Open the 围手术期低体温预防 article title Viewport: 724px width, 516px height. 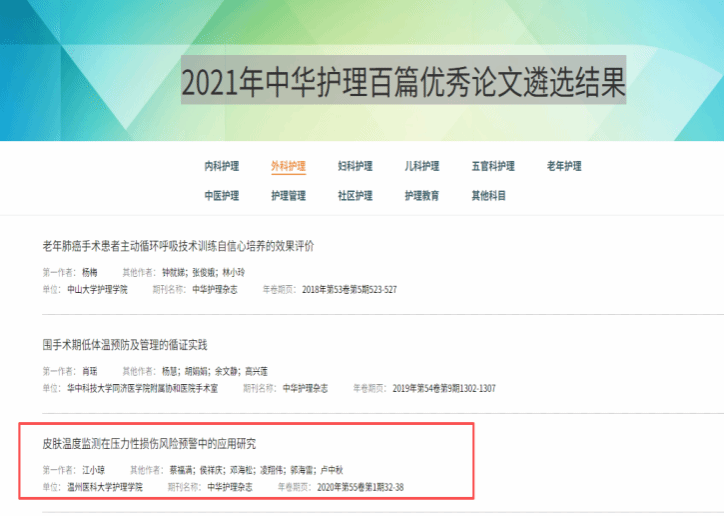(124, 345)
